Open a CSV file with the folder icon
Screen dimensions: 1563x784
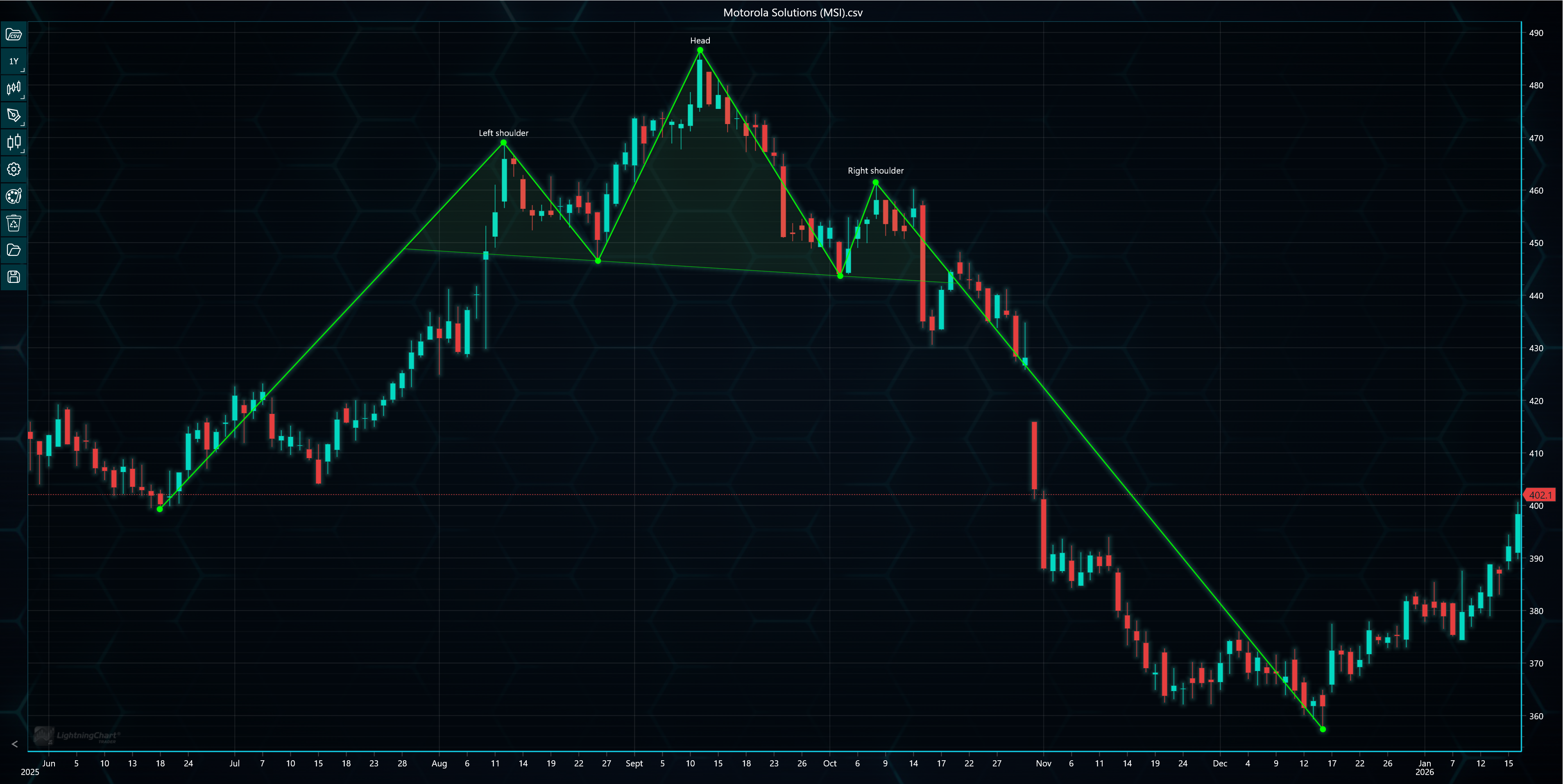pyautogui.click(x=14, y=34)
